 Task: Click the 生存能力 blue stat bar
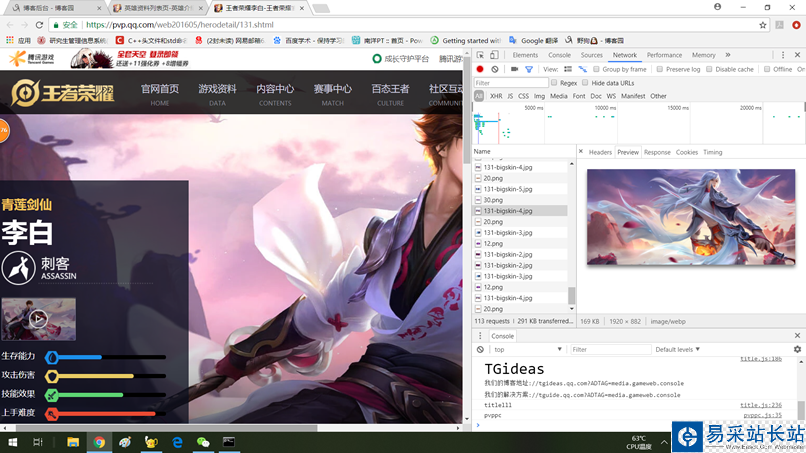point(105,357)
